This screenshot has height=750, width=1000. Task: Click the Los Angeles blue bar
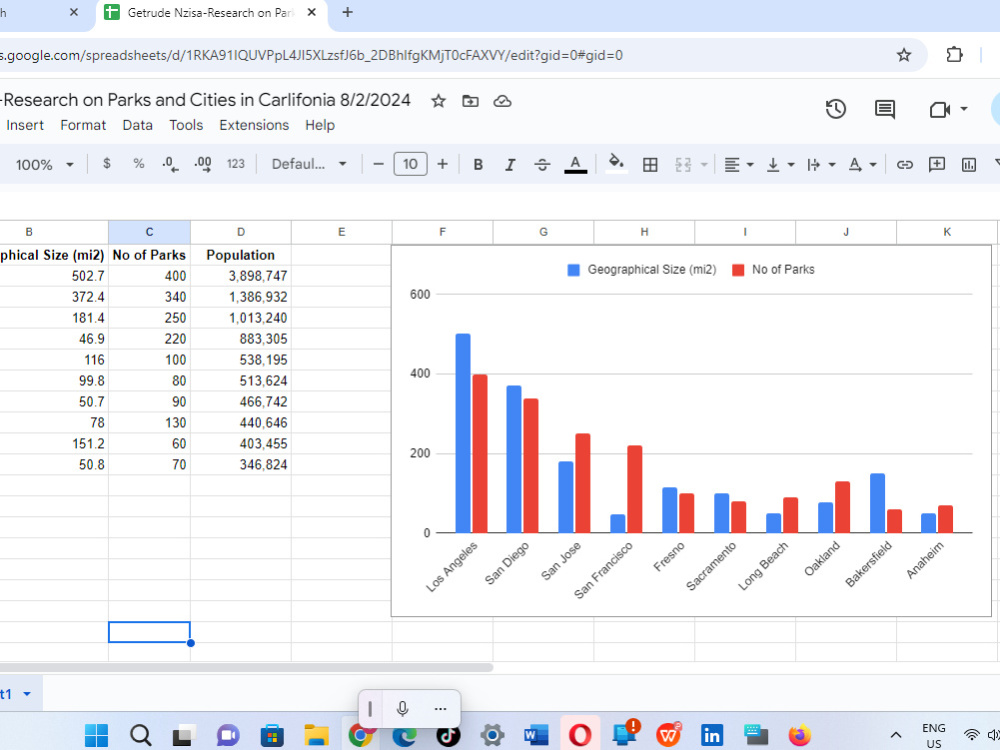pos(463,432)
